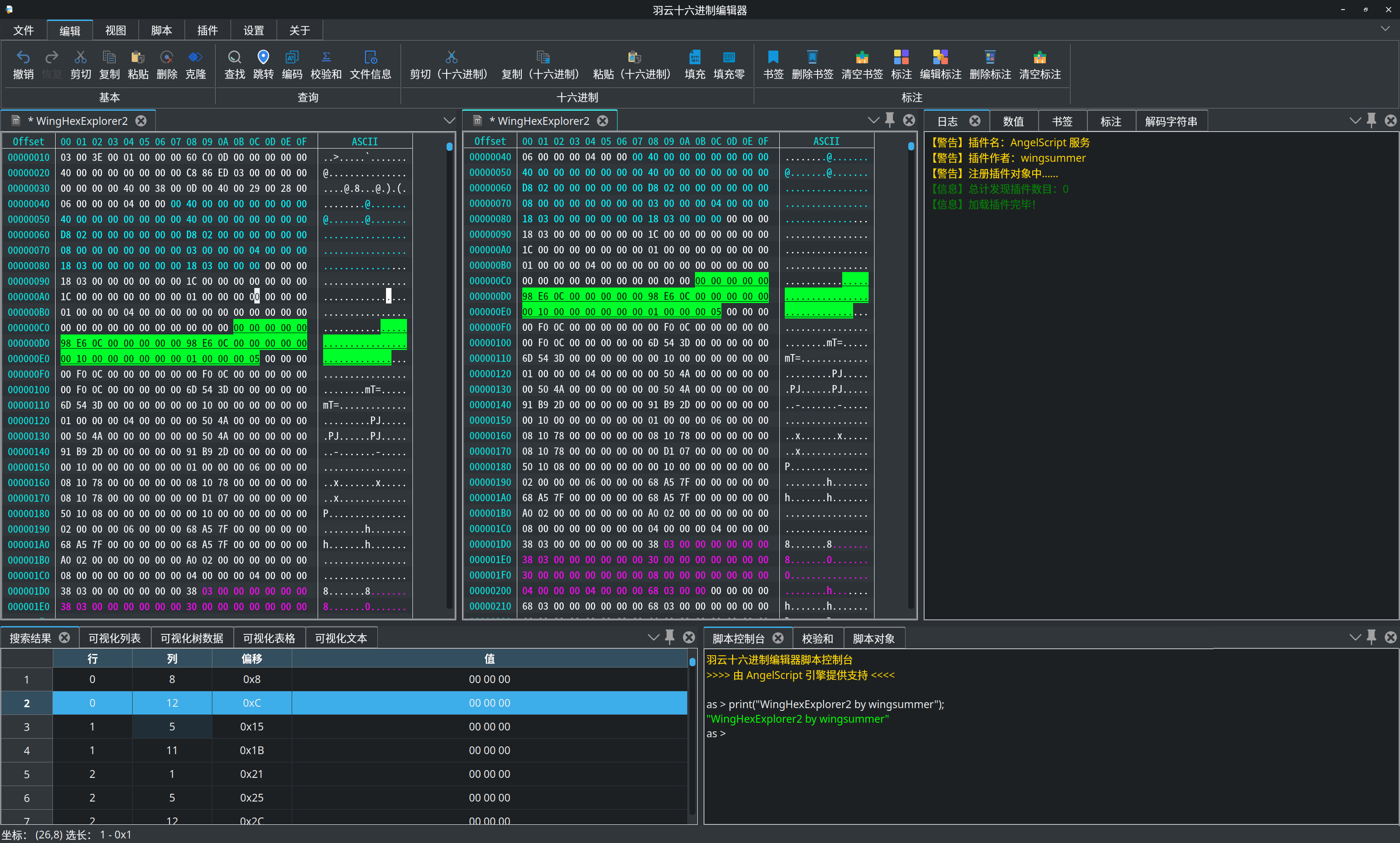Collapse the ribbon with top-right chevron
Viewport: 1400px width, 843px height.
[1385, 29]
